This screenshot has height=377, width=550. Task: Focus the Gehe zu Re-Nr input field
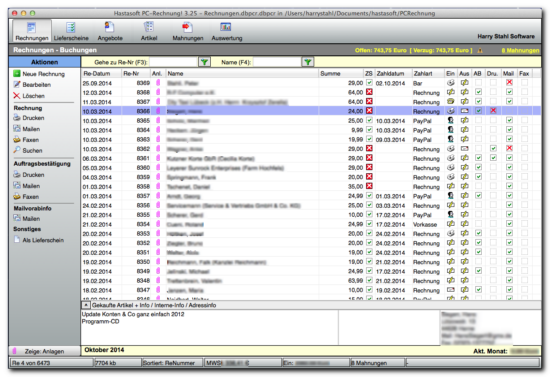(174, 62)
